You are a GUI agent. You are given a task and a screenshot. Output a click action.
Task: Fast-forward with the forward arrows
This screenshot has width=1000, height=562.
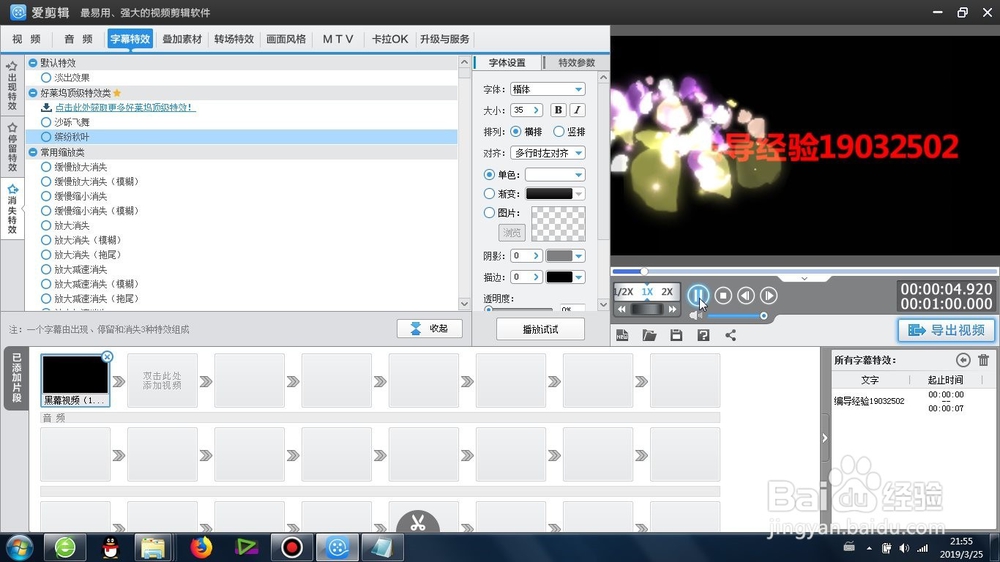(672, 309)
